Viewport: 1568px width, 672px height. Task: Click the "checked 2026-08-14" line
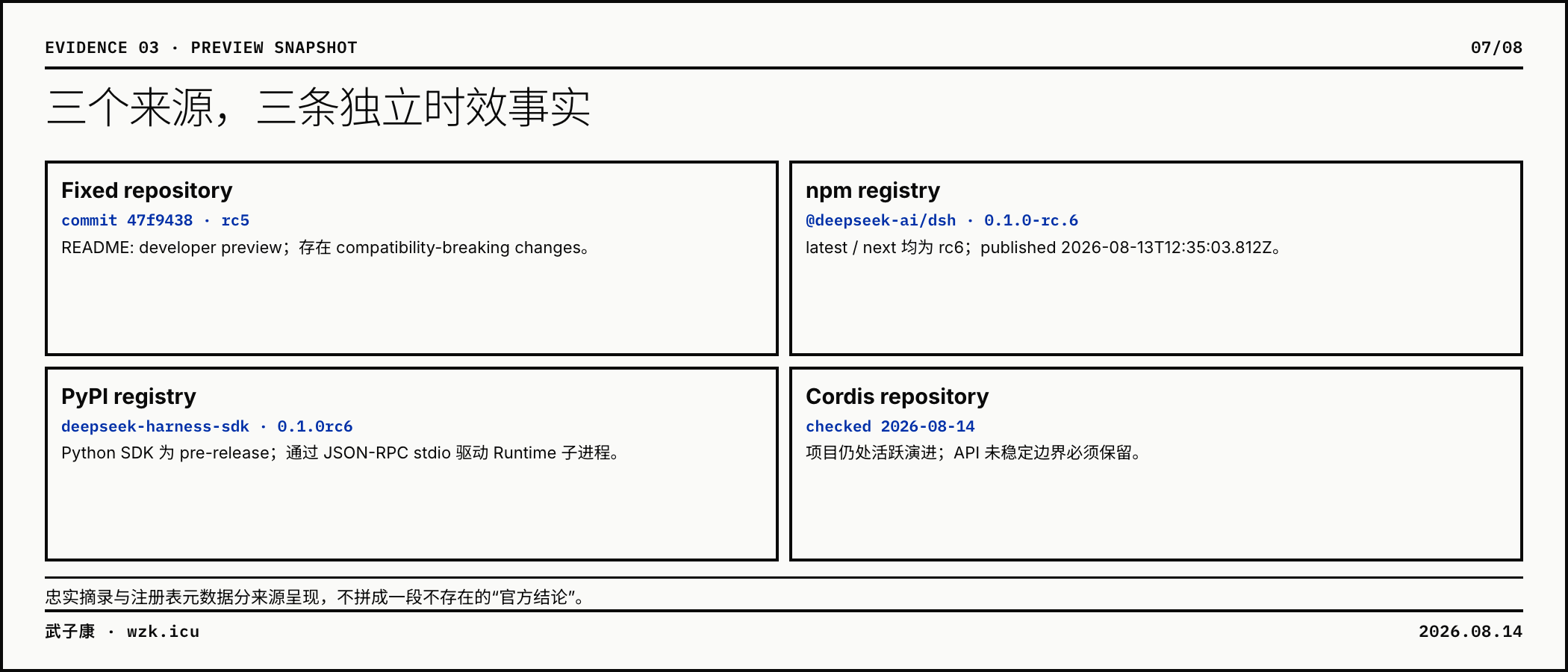(891, 426)
